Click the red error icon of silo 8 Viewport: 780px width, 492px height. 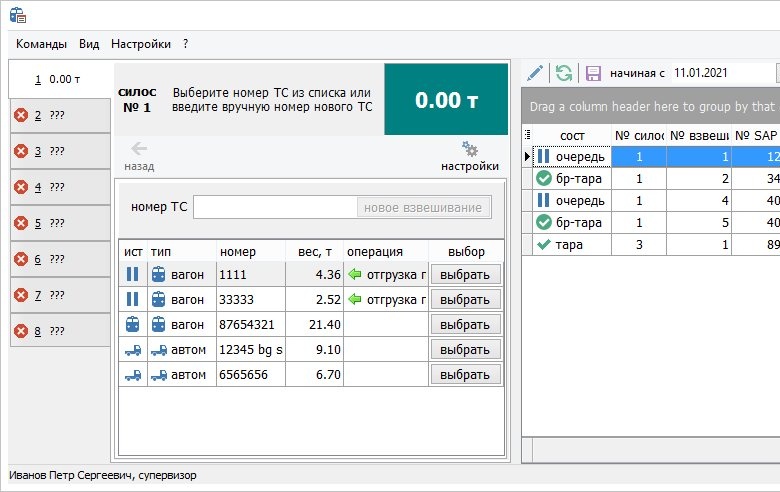(21, 331)
